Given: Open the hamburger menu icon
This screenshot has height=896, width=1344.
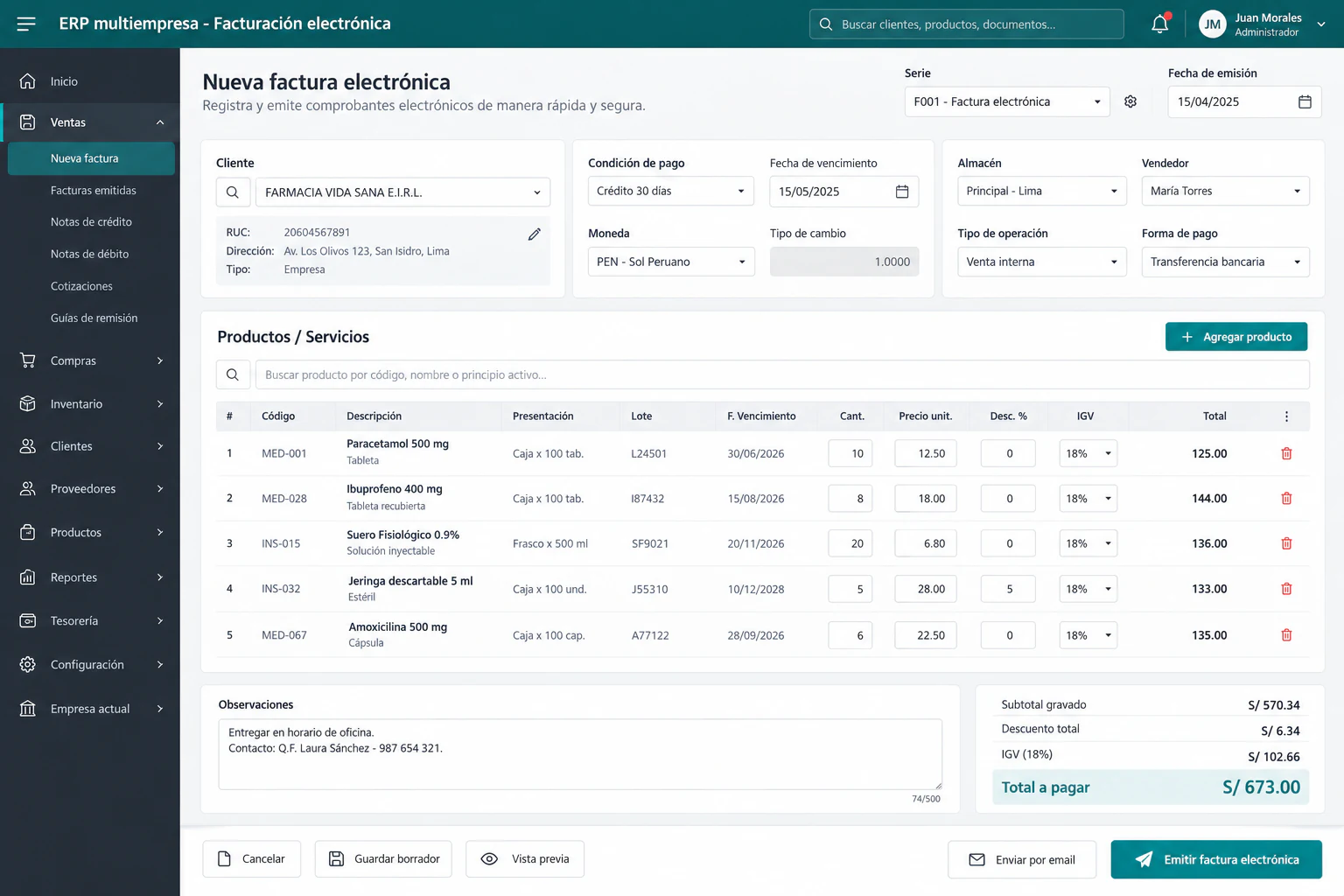Looking at the screenshot, I should pyautogui.click(x=26, y=24).
